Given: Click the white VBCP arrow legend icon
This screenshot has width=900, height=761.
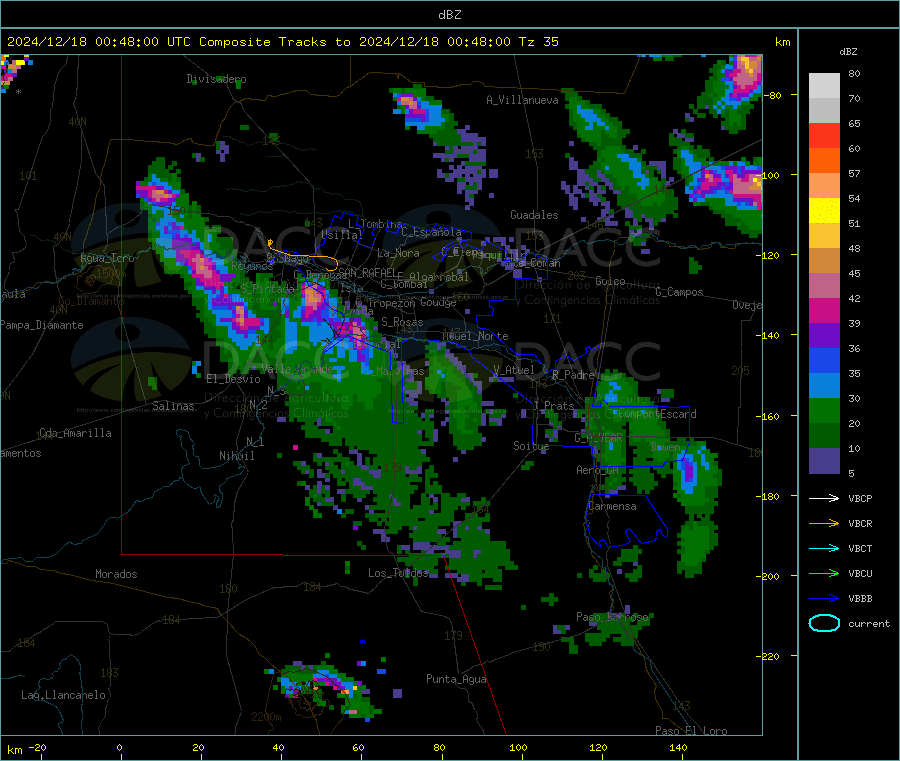Looking at the screenshot, I should point(824,498).
